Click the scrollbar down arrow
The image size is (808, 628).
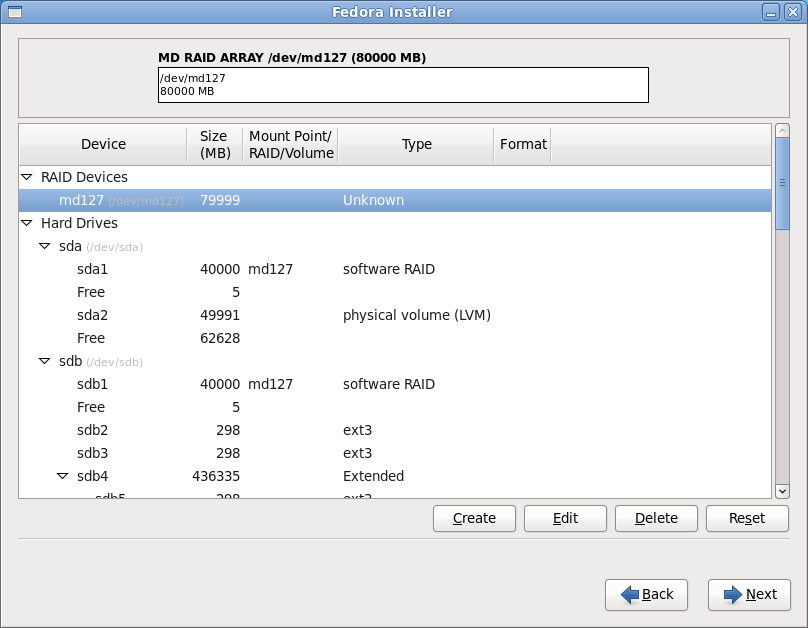tap(782, 491)
